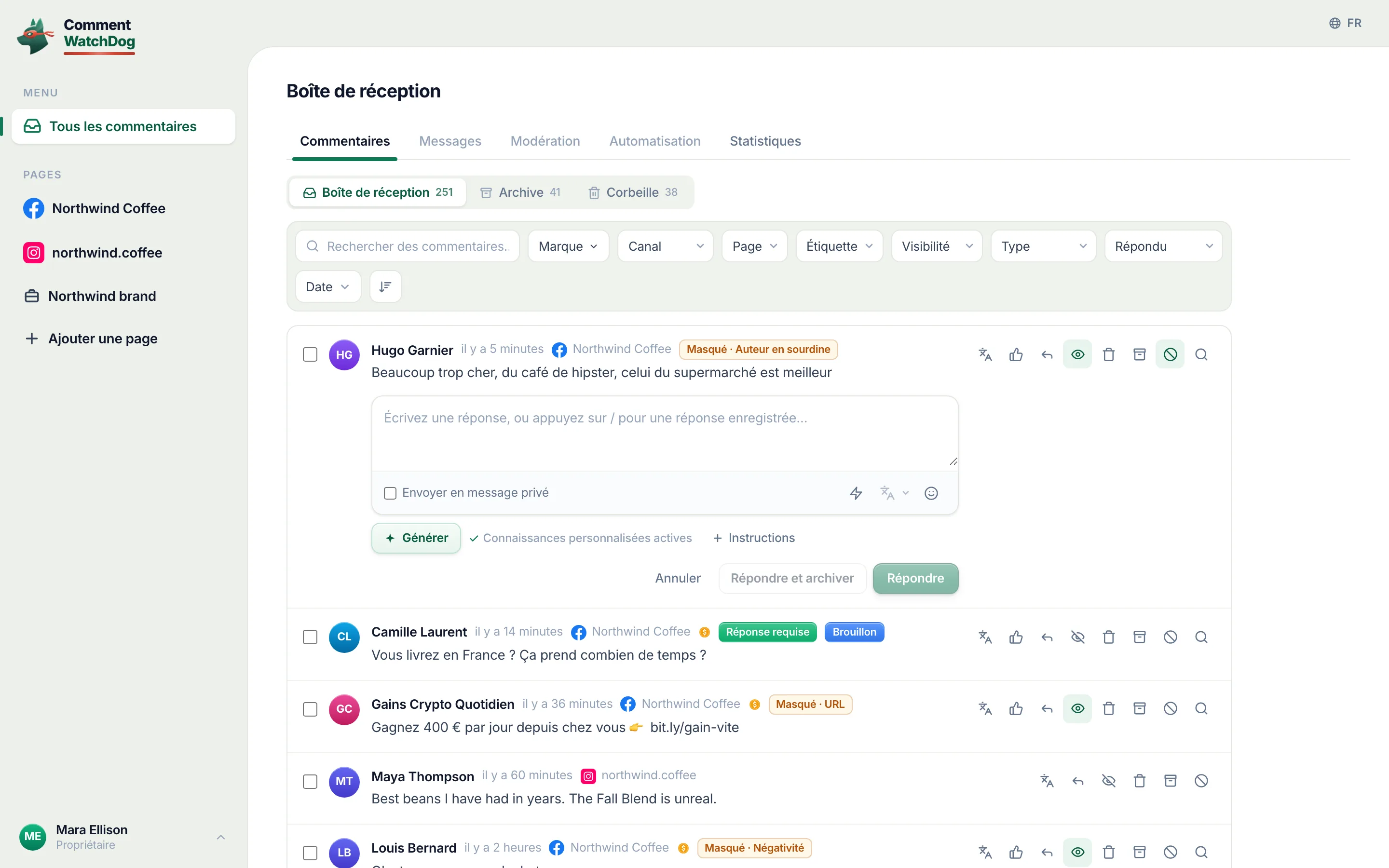
Task: Translate Hugo Garnier's comment
Action: 985,354
